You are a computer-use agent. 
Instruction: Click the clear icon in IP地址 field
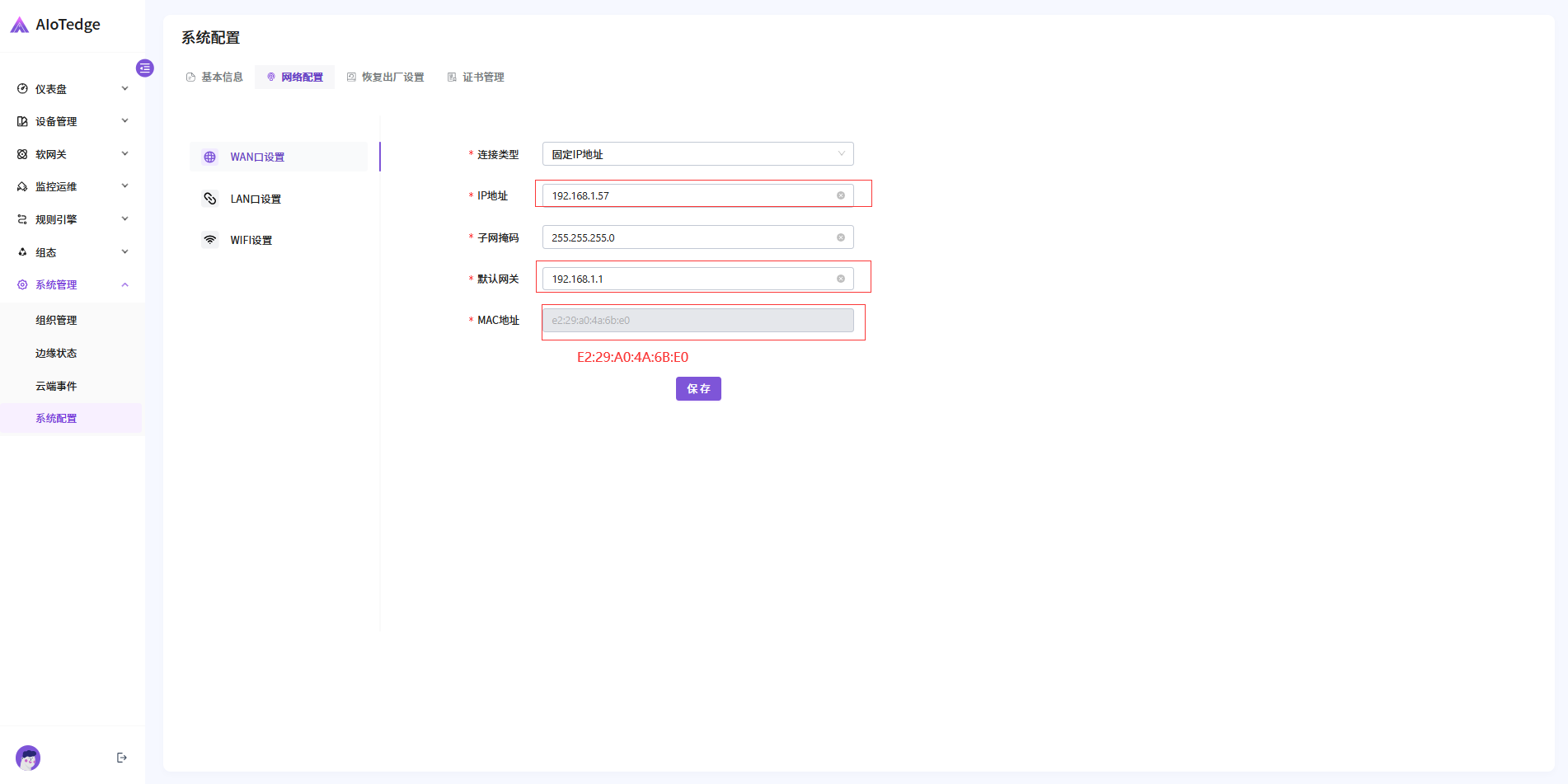click(x=841, y=195)
